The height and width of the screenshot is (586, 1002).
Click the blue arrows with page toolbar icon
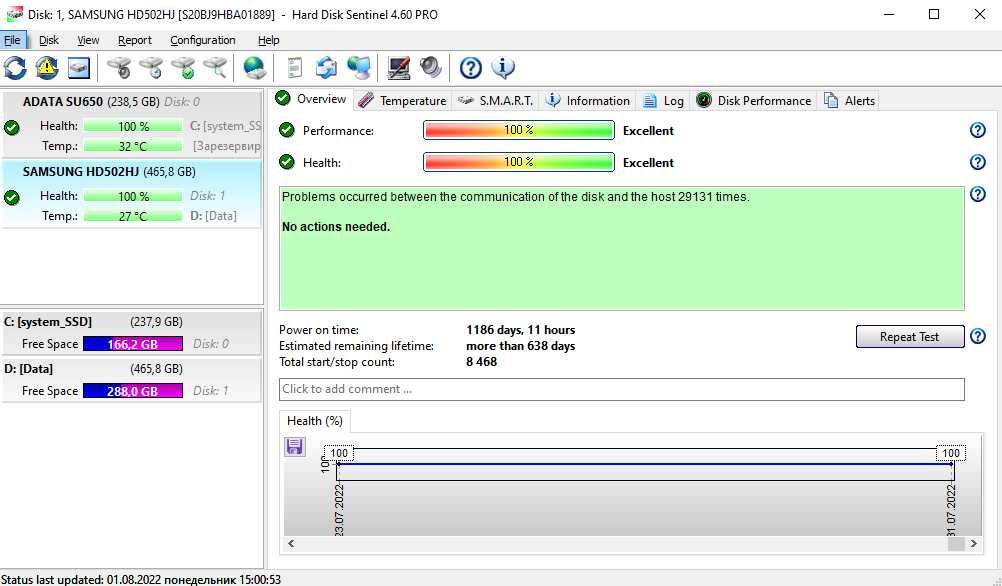tap(326, 68)
